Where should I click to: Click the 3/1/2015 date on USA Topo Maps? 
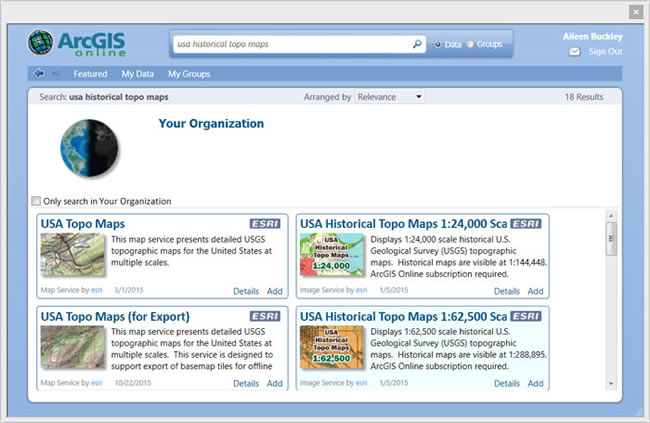click(x=129, y=290)
